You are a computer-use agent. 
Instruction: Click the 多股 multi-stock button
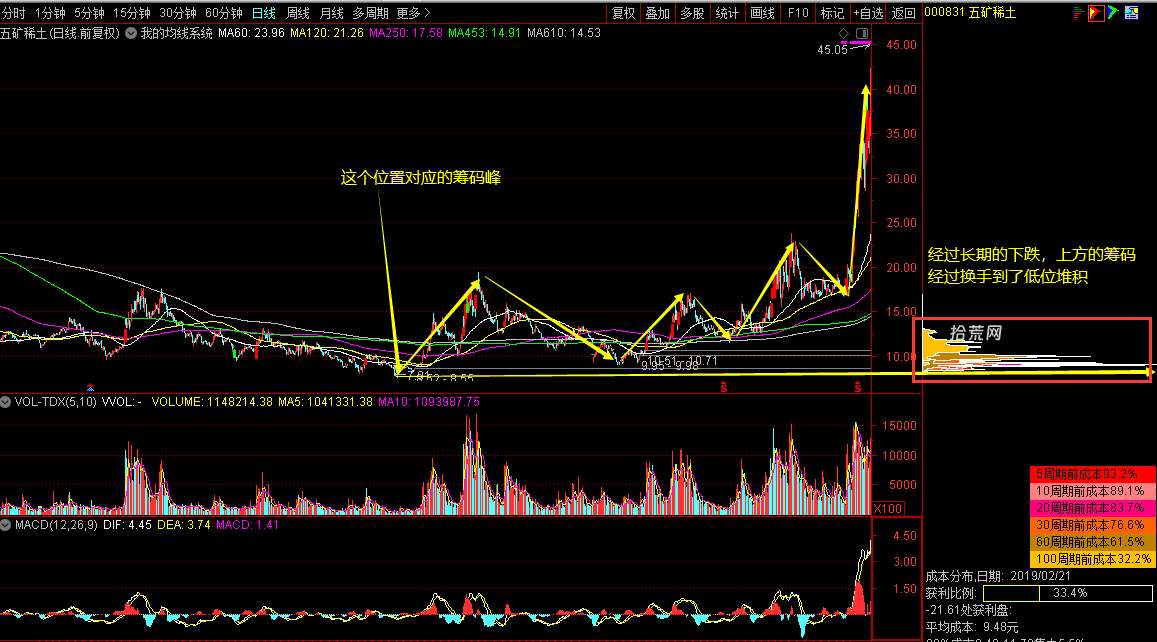coord(692,13)
